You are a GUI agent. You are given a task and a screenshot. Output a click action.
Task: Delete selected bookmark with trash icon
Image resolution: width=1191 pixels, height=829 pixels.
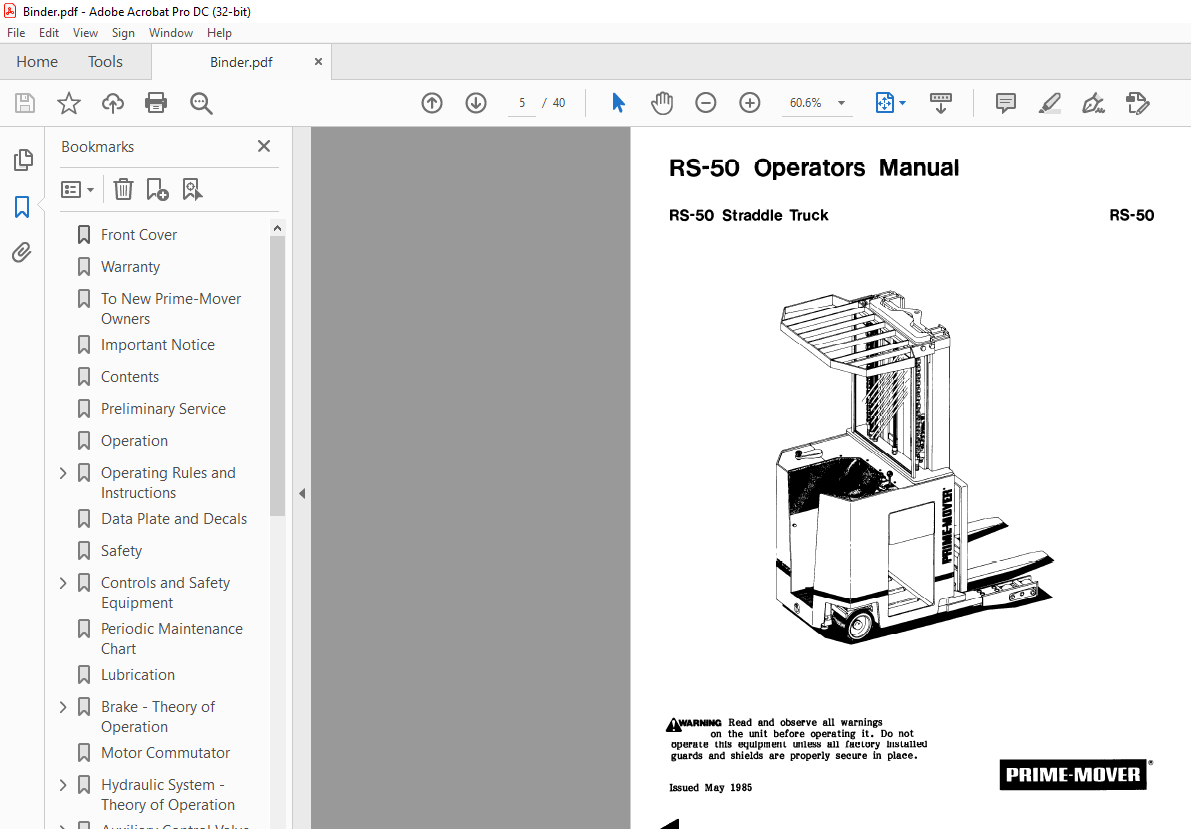[x=123, y=189]
